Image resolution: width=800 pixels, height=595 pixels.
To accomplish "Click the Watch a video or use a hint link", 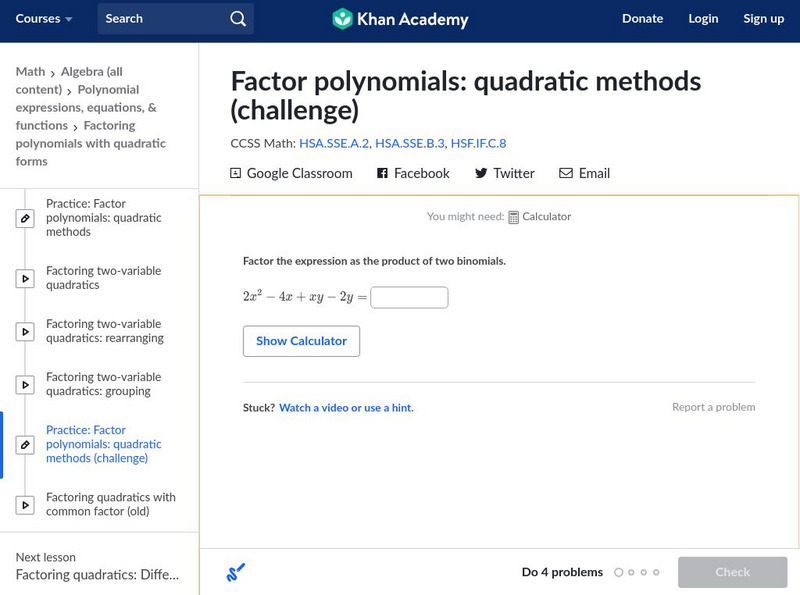I will [x=346, y=408].
